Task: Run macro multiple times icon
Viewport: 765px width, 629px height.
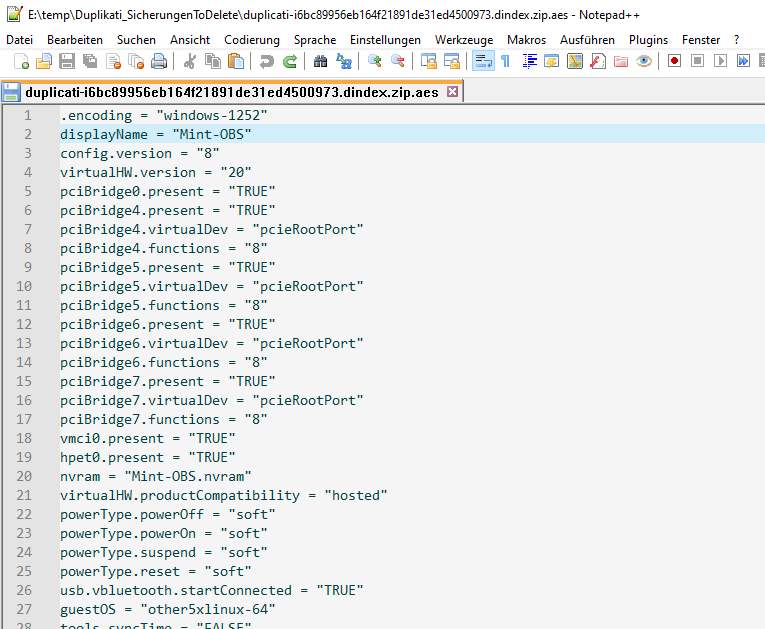Action: click(x=743, y=61)
